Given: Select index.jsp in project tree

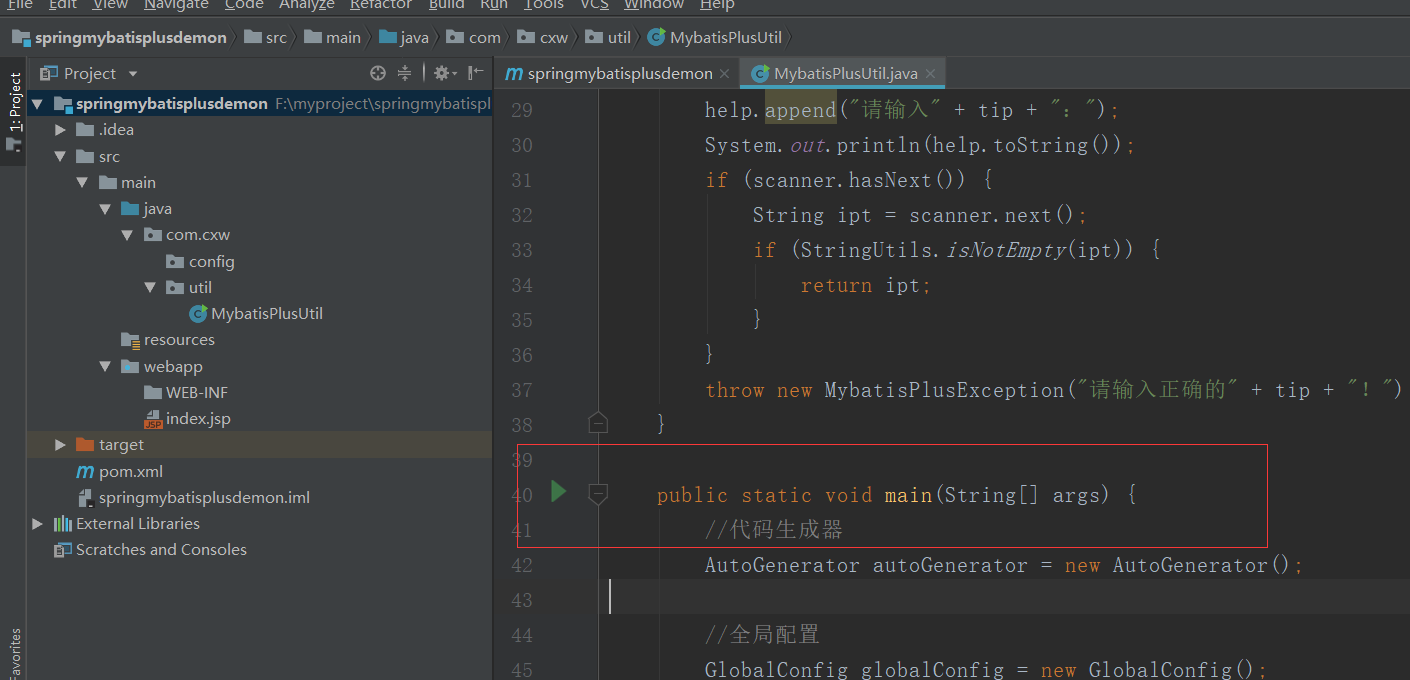Looking at the screenshot, I should [198, 419].
